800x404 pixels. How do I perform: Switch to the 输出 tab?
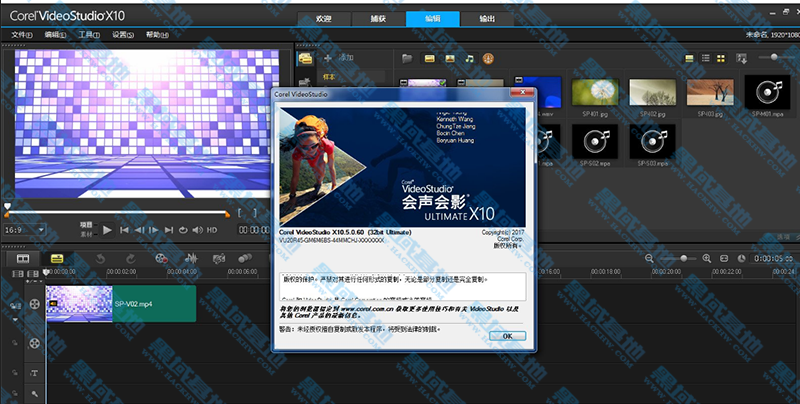[487, 19]
